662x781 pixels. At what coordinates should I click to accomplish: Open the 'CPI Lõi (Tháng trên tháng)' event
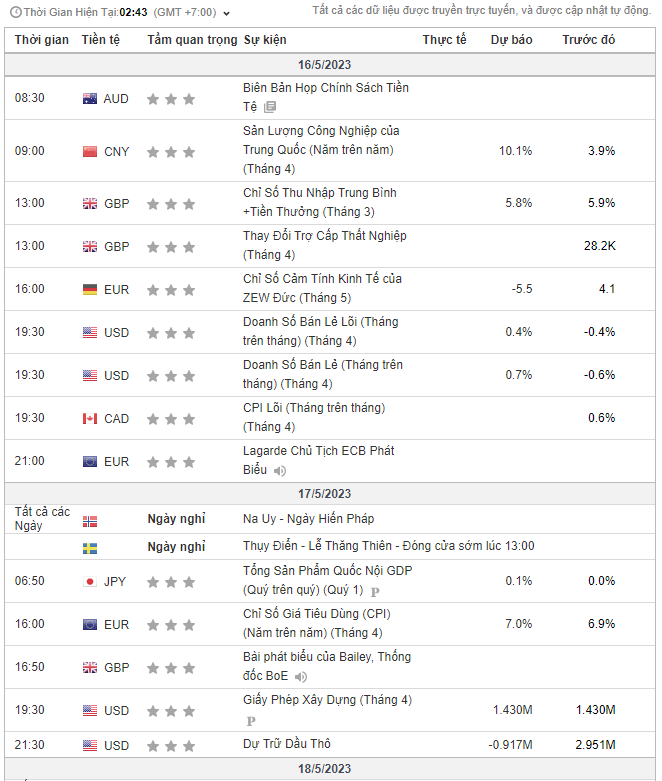coord(313,408)
